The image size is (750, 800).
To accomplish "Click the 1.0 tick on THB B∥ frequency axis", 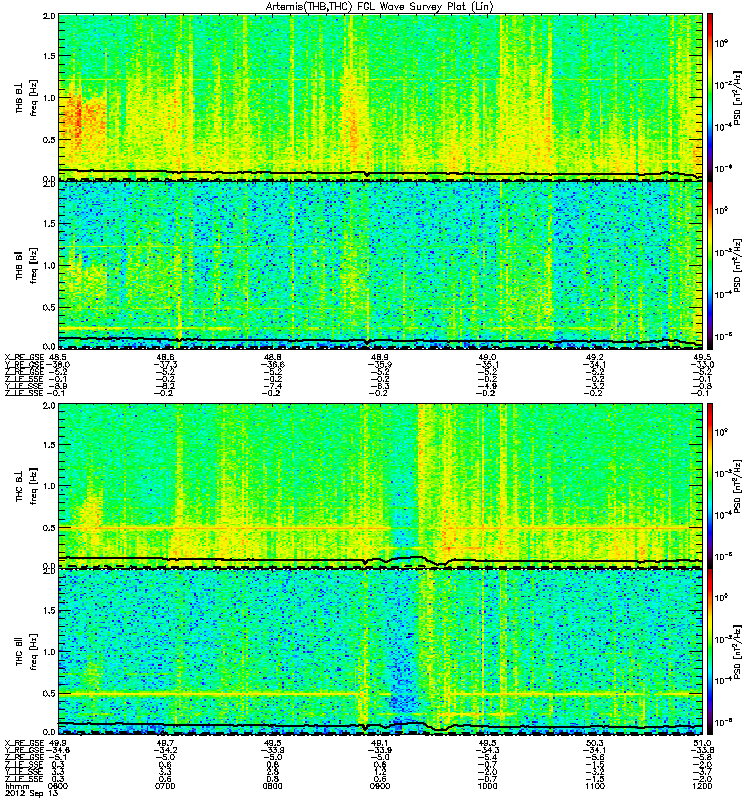I will pyautogui.click(x=49, y=265).
